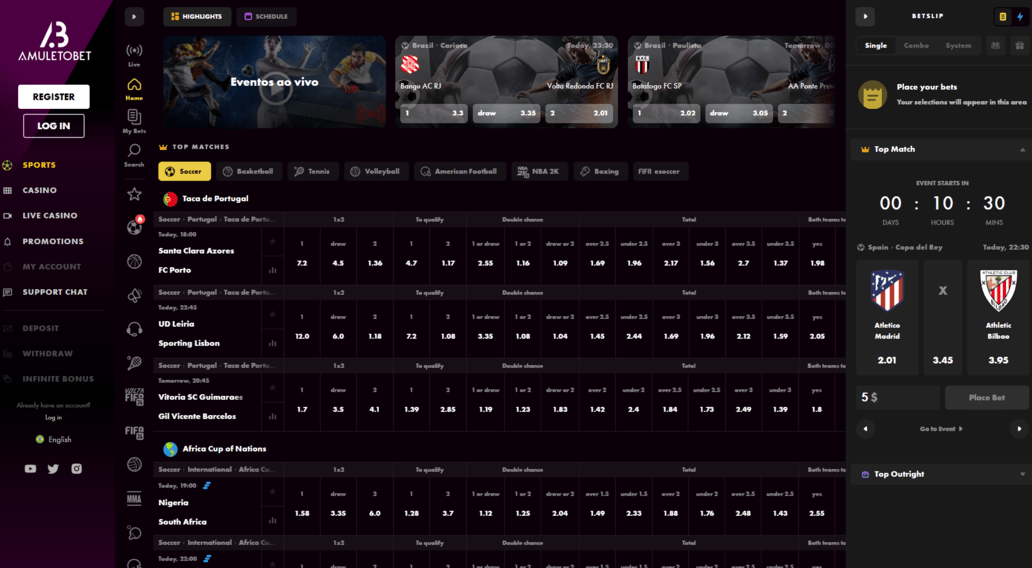Open the volleyball sidebar icon
1032x568 pixels.
(134, 465)
